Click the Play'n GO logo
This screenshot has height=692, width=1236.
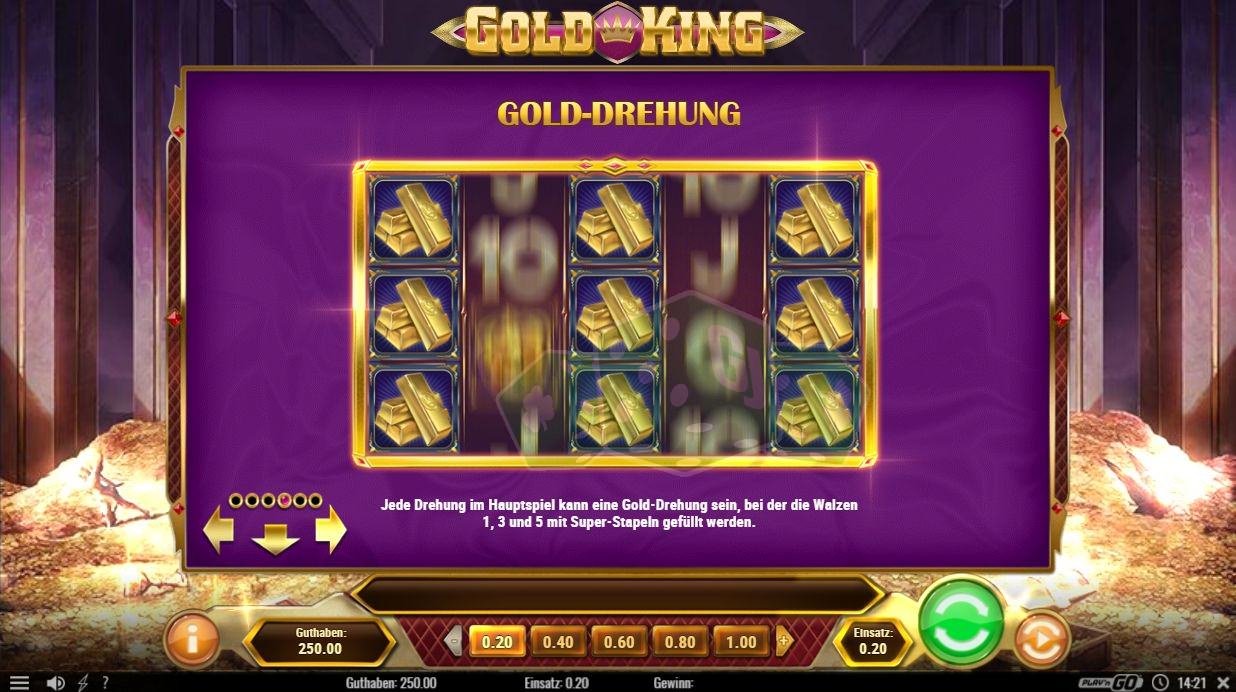[x=1110, y=683]
